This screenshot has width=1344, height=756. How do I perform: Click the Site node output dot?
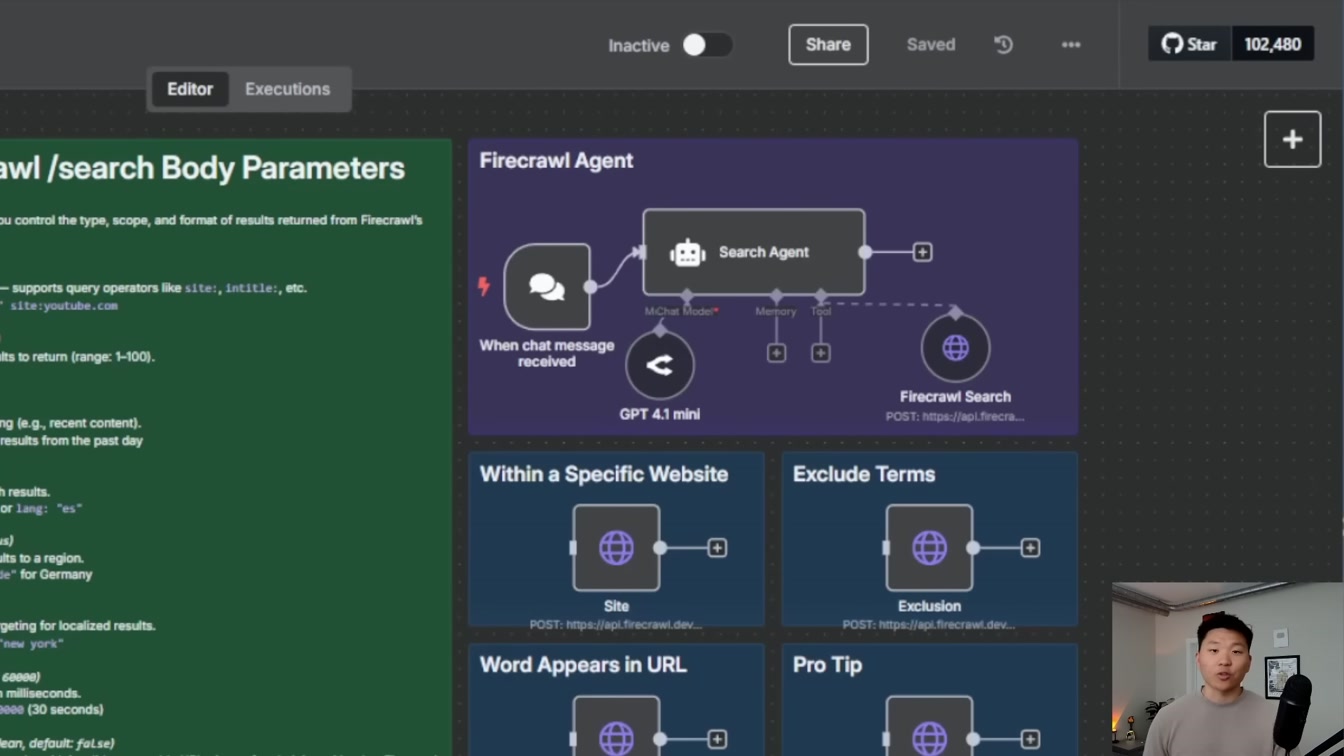click(660, 548)
